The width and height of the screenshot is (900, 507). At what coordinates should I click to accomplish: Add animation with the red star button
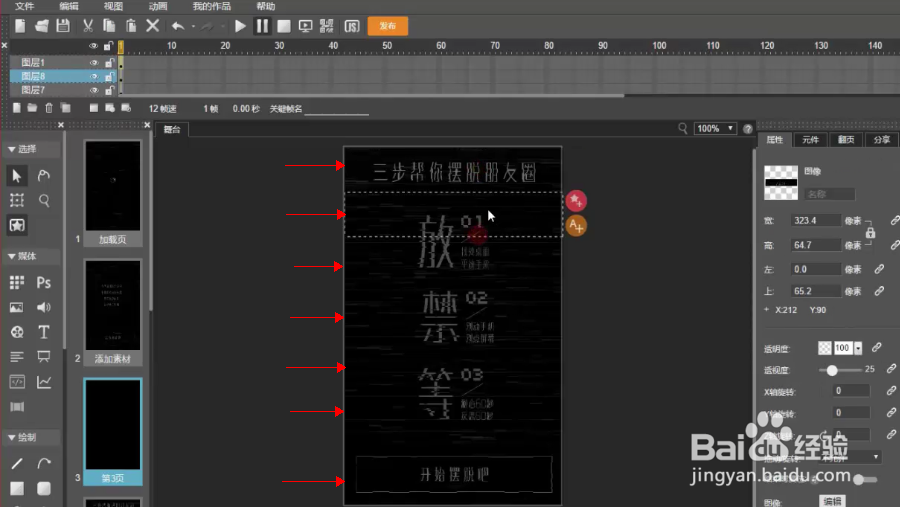tap(576, 200)
